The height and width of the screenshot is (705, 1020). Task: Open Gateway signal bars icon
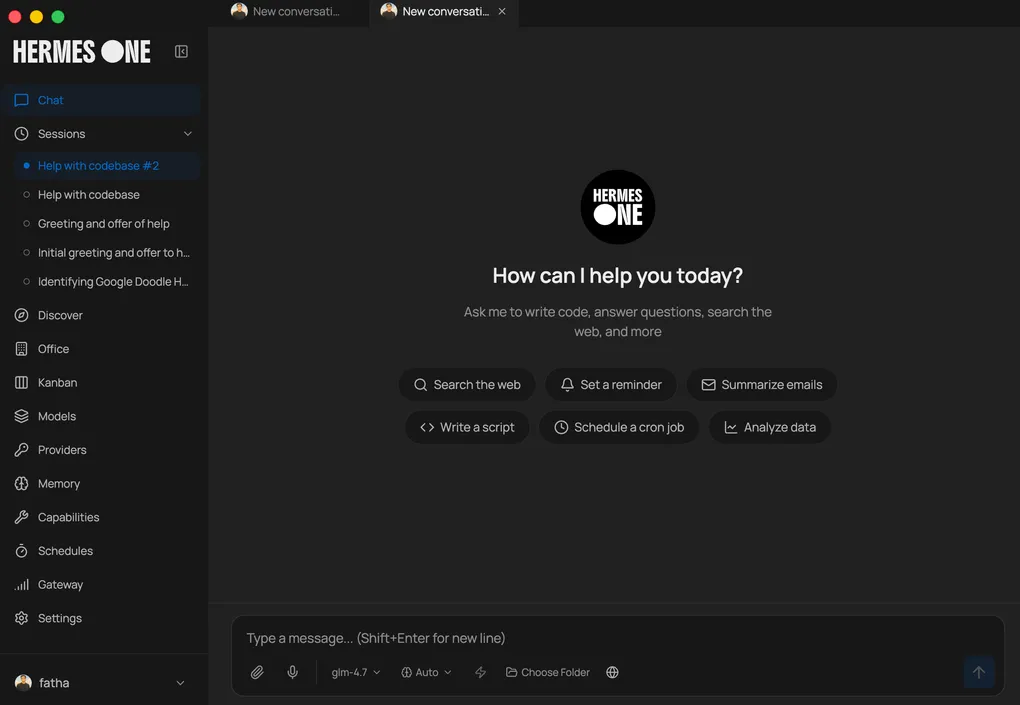point(21,585)
